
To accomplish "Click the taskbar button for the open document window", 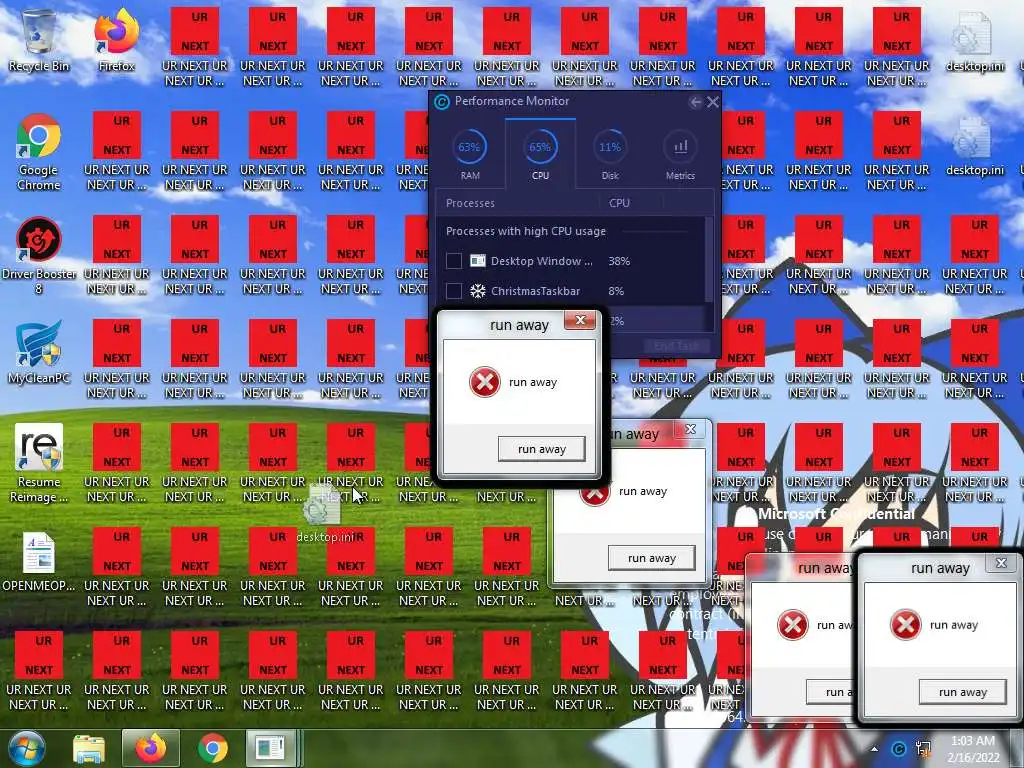I will pyautogui.click(x=270, y=748).
